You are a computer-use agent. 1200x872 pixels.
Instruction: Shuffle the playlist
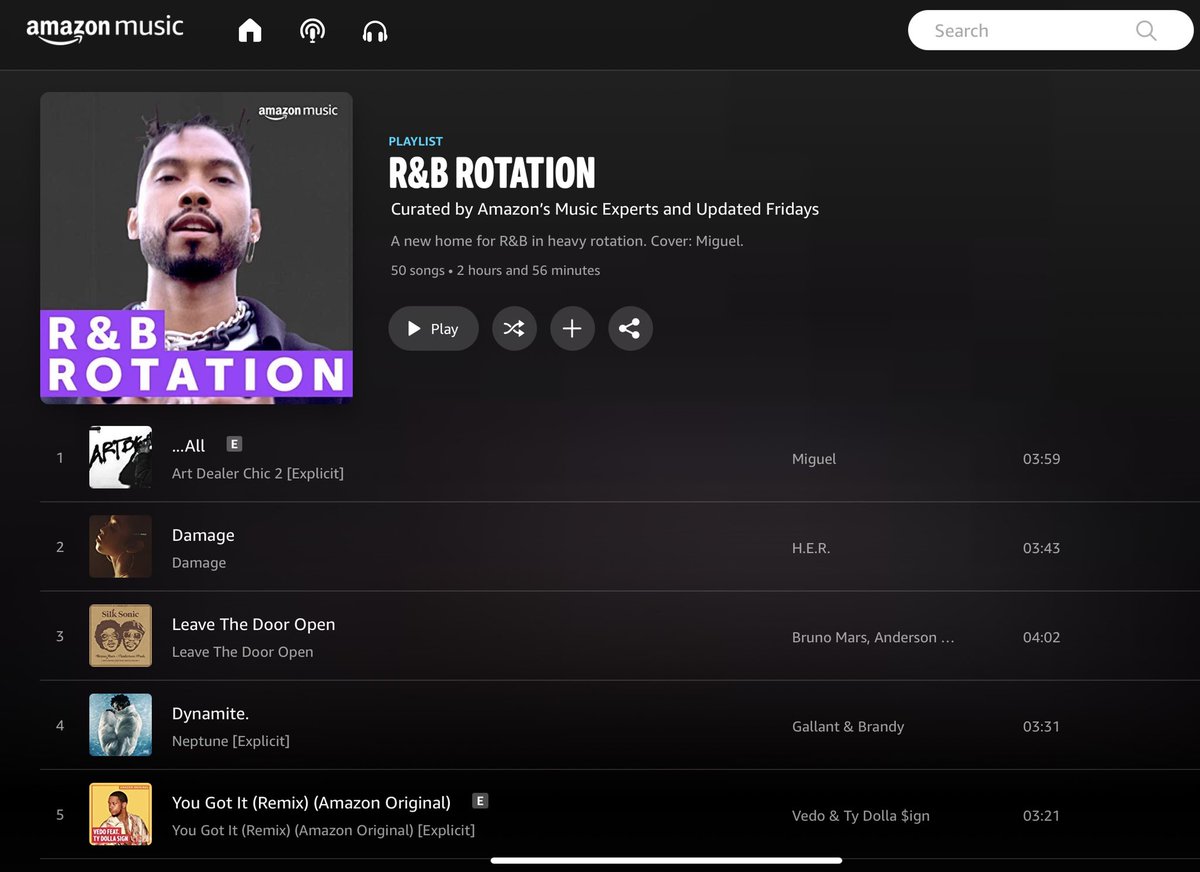point(514,328)
